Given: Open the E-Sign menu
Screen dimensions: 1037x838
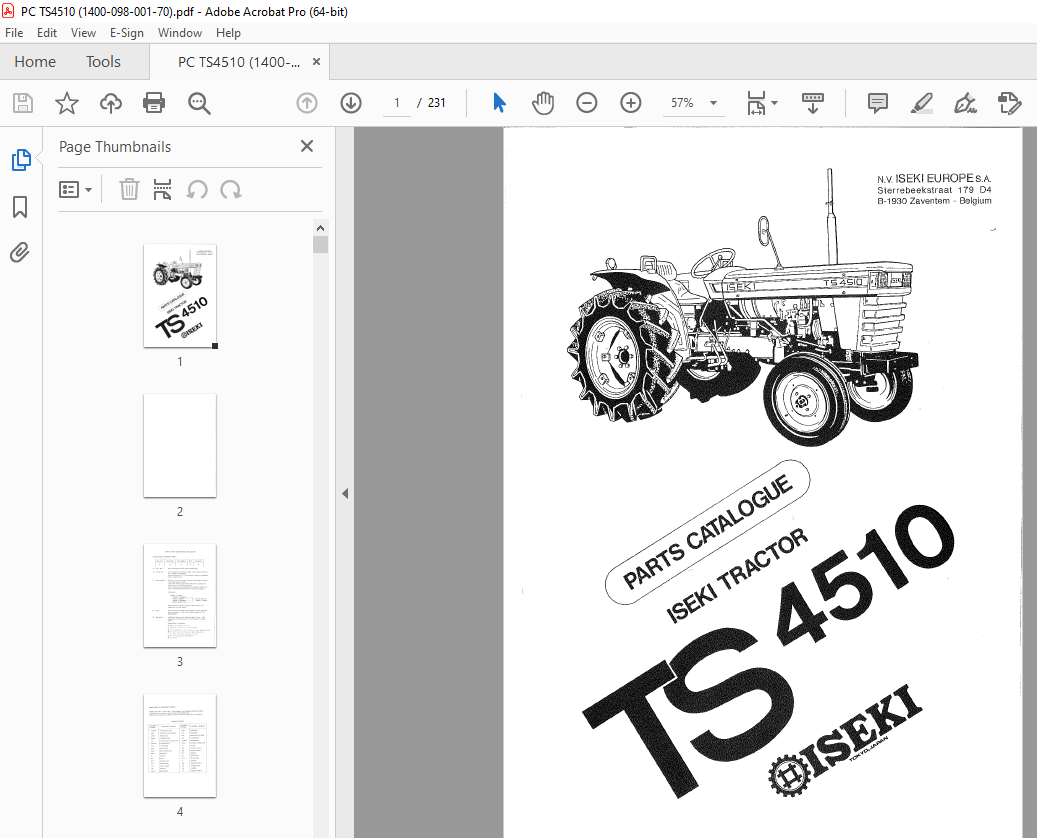Looking at the screenshot, I should (x=126, y=33).
